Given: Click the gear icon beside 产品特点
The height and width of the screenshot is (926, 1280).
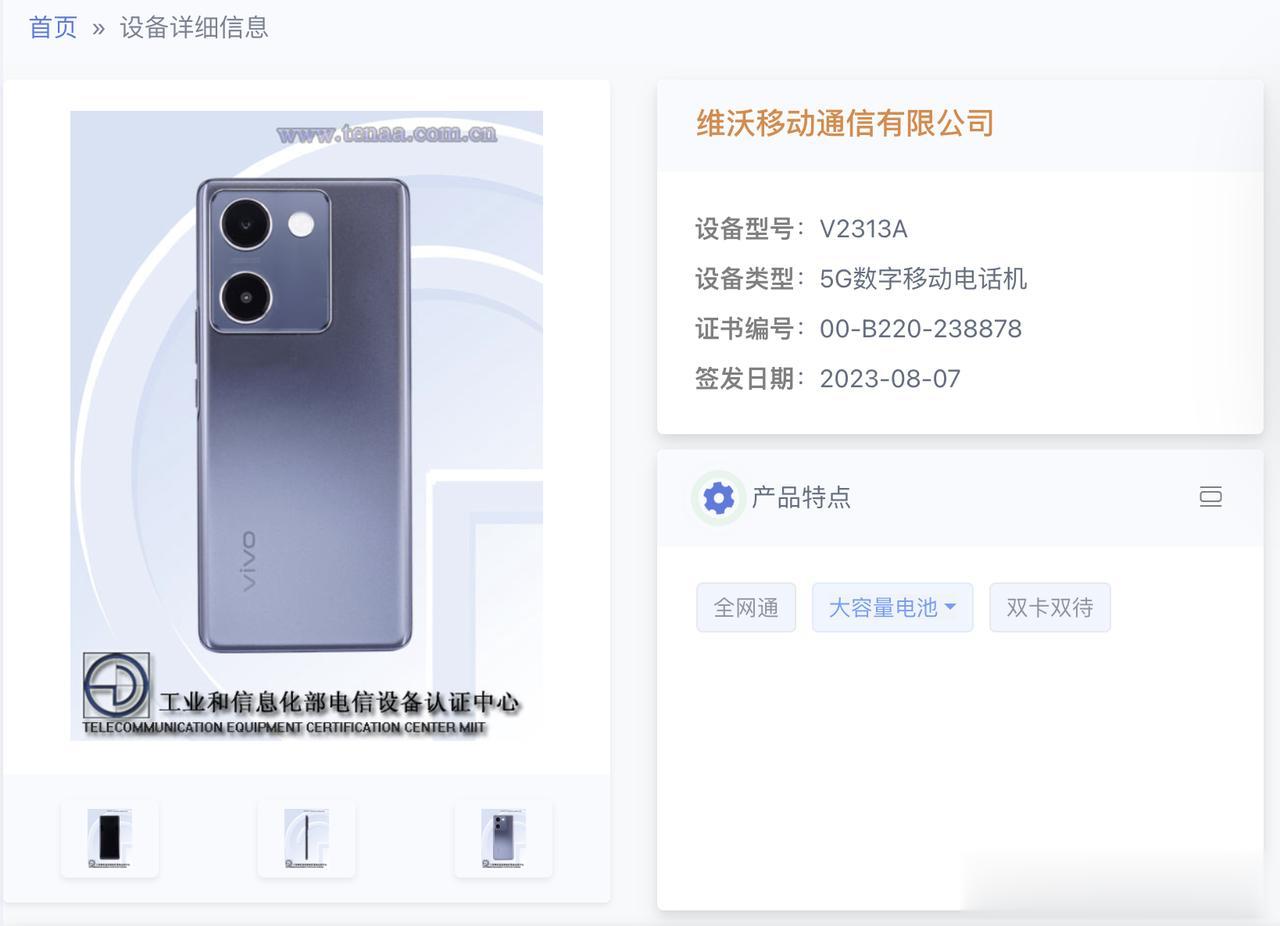Looking at the screenshot, I should click(x=718, y=497).
